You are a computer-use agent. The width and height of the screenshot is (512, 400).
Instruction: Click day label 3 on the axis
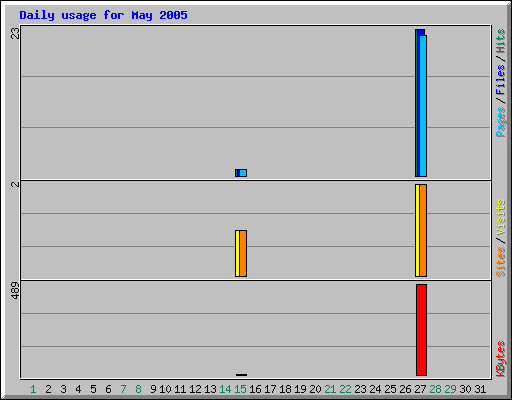[63, 389]
